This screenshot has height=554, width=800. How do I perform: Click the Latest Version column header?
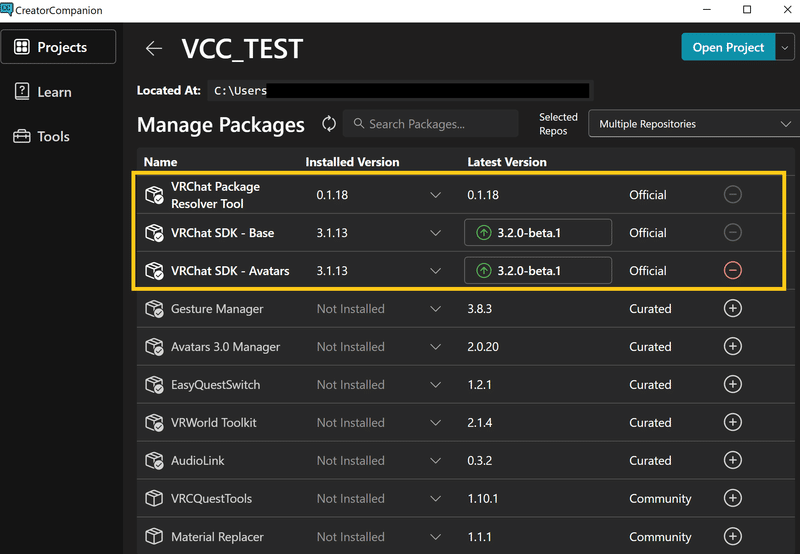[x=507, y=162]
